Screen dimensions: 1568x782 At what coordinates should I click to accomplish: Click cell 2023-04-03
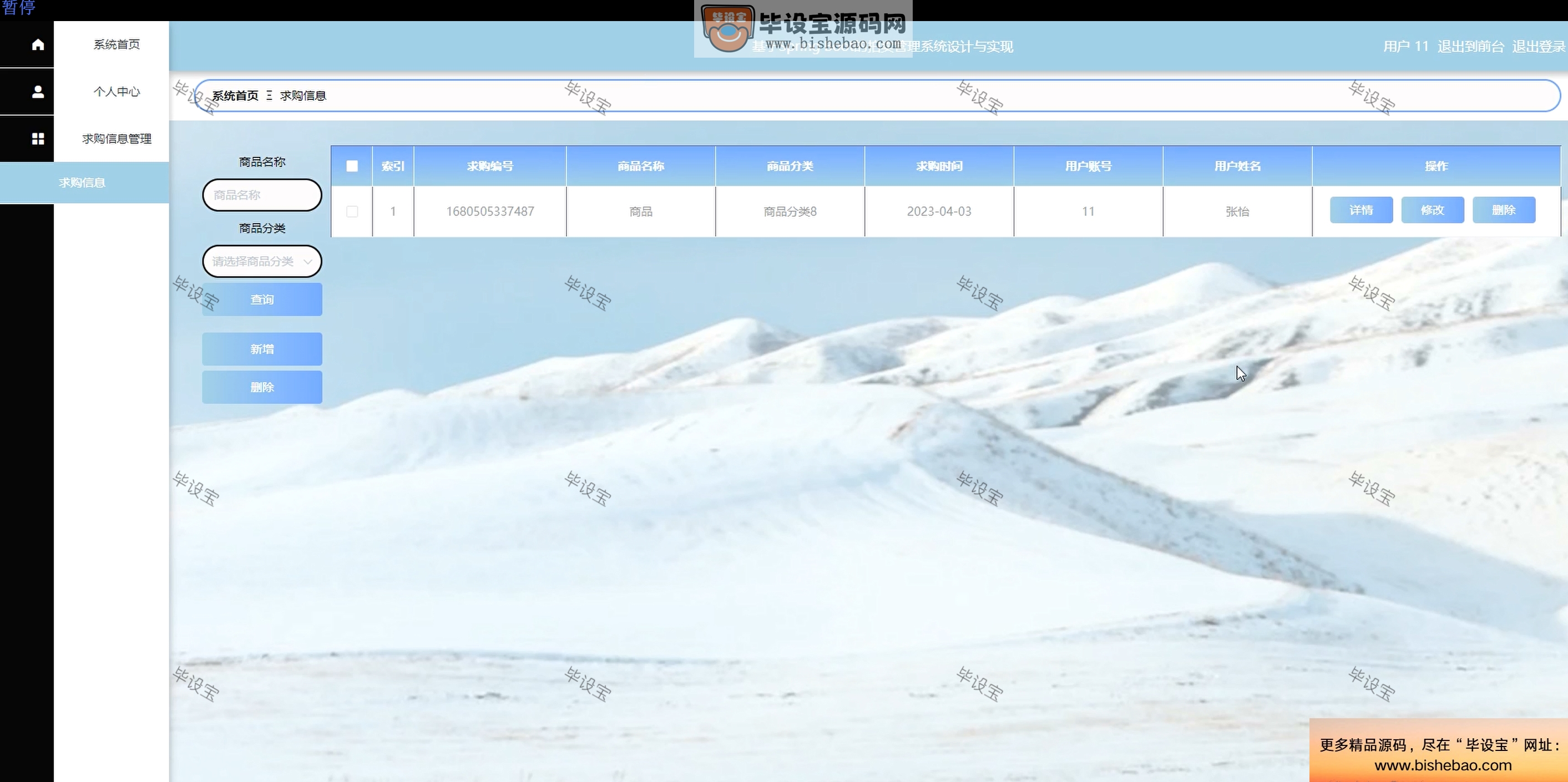tap(939, 211)
